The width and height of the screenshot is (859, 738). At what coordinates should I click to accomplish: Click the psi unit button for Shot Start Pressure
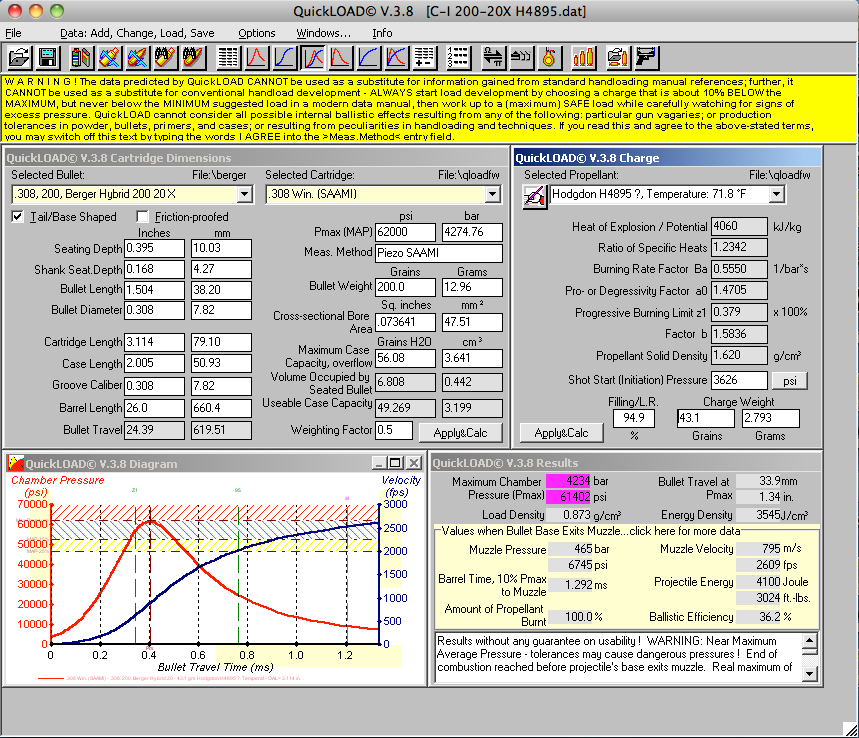(789, 381)
